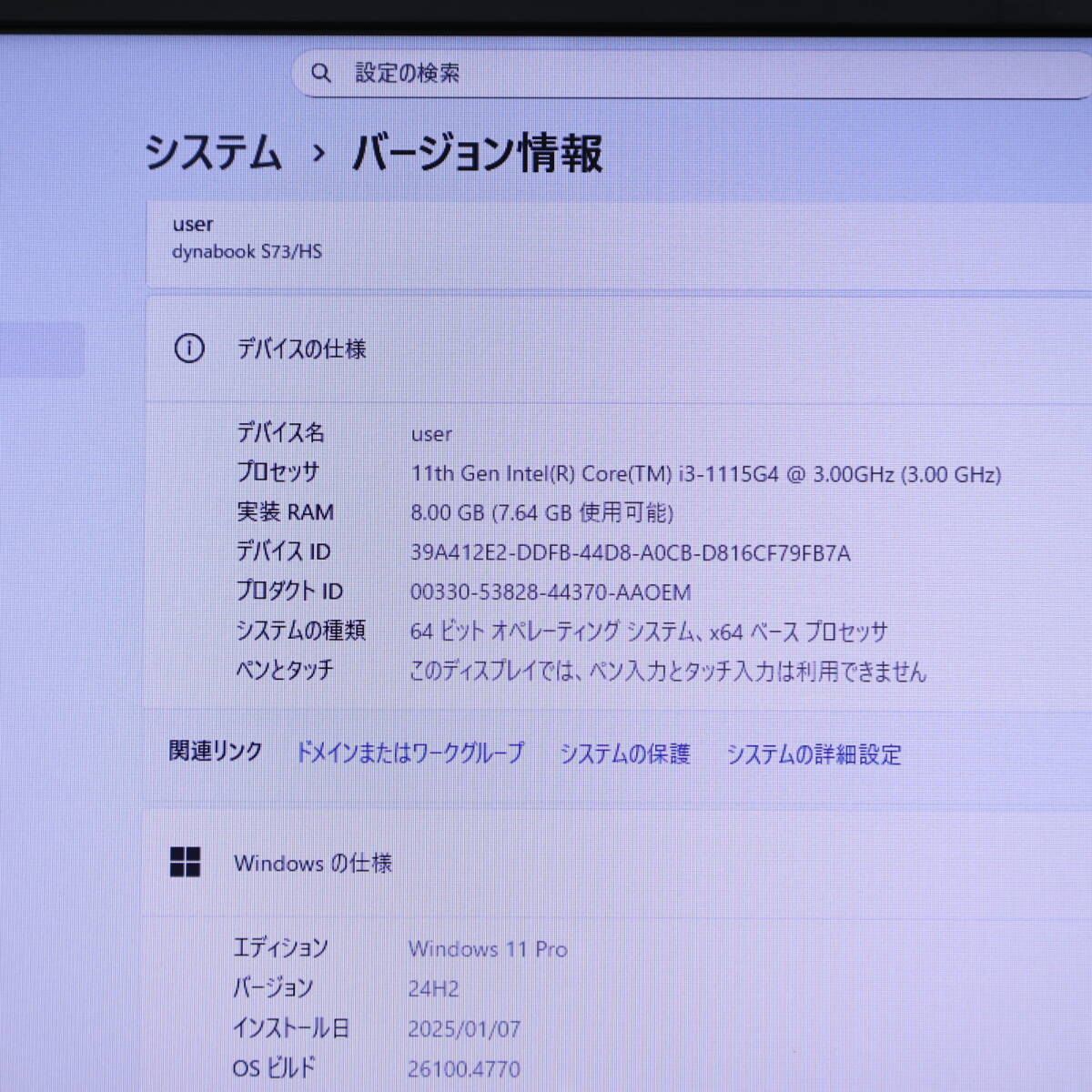Select version value 24H2
Image resolution: width=1092 pixels, height=1092 pixels.
(434, 989)
